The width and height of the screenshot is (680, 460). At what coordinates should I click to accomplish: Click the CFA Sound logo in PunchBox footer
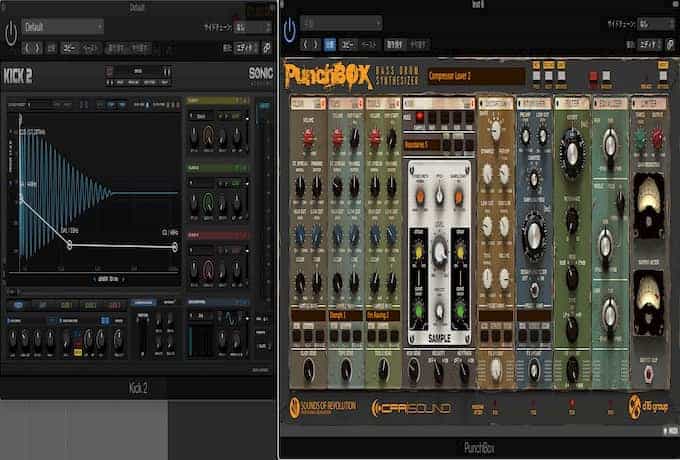coord(411,408)
